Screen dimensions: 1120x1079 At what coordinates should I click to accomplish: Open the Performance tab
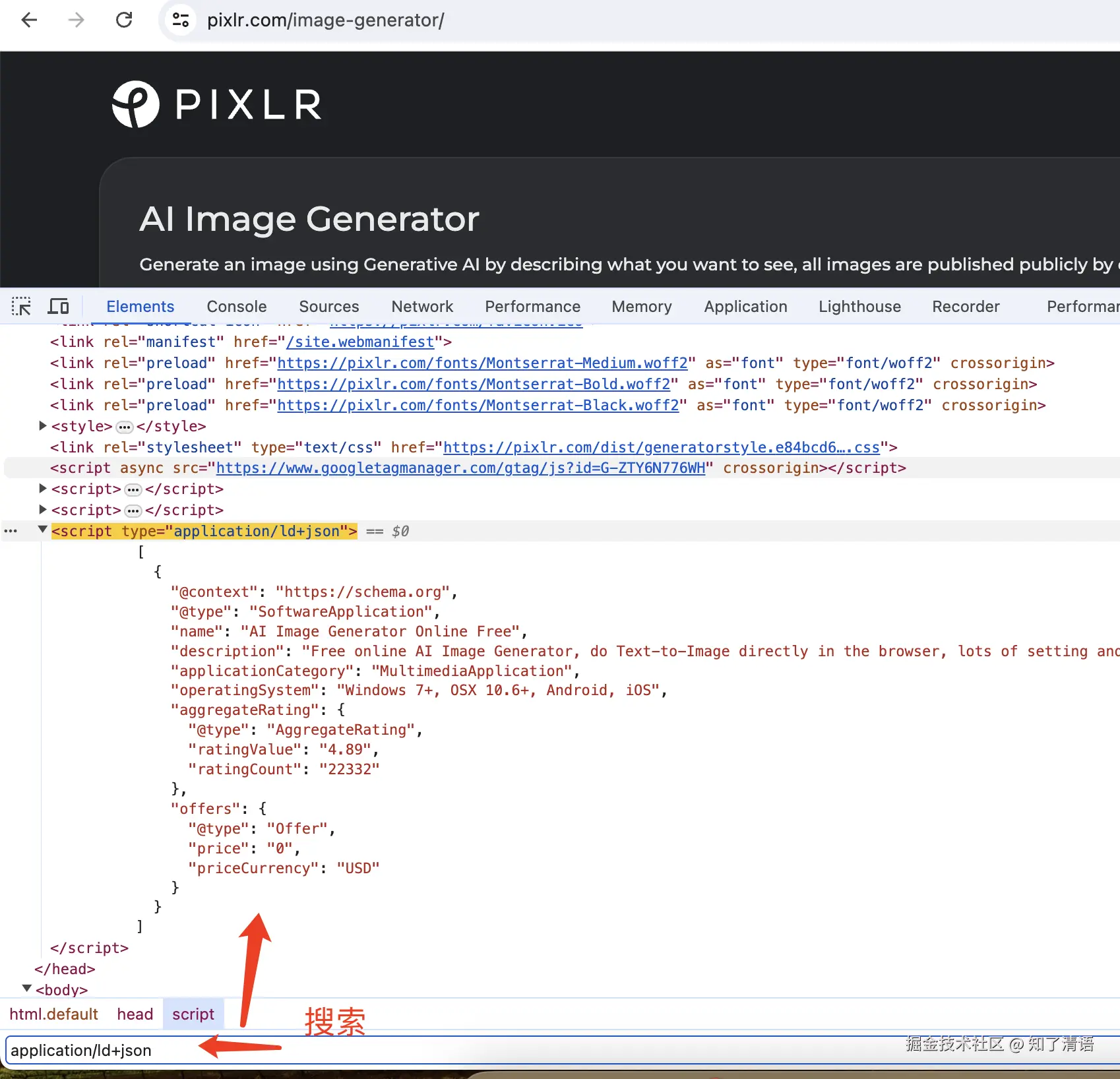532,307
